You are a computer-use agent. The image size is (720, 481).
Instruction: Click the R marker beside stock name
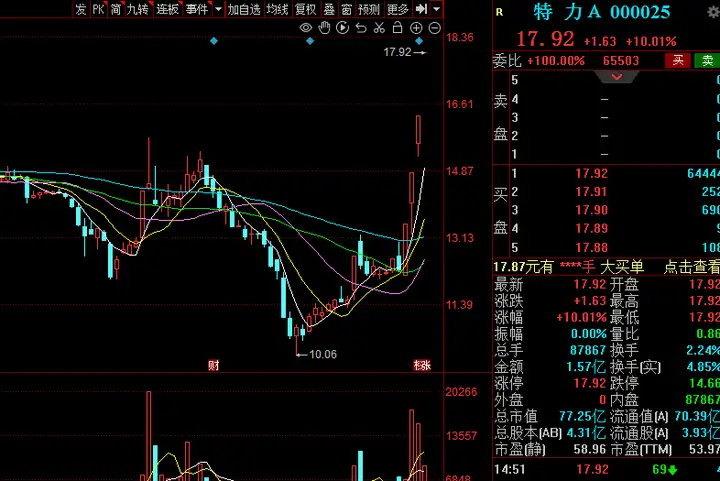point(499,12)
